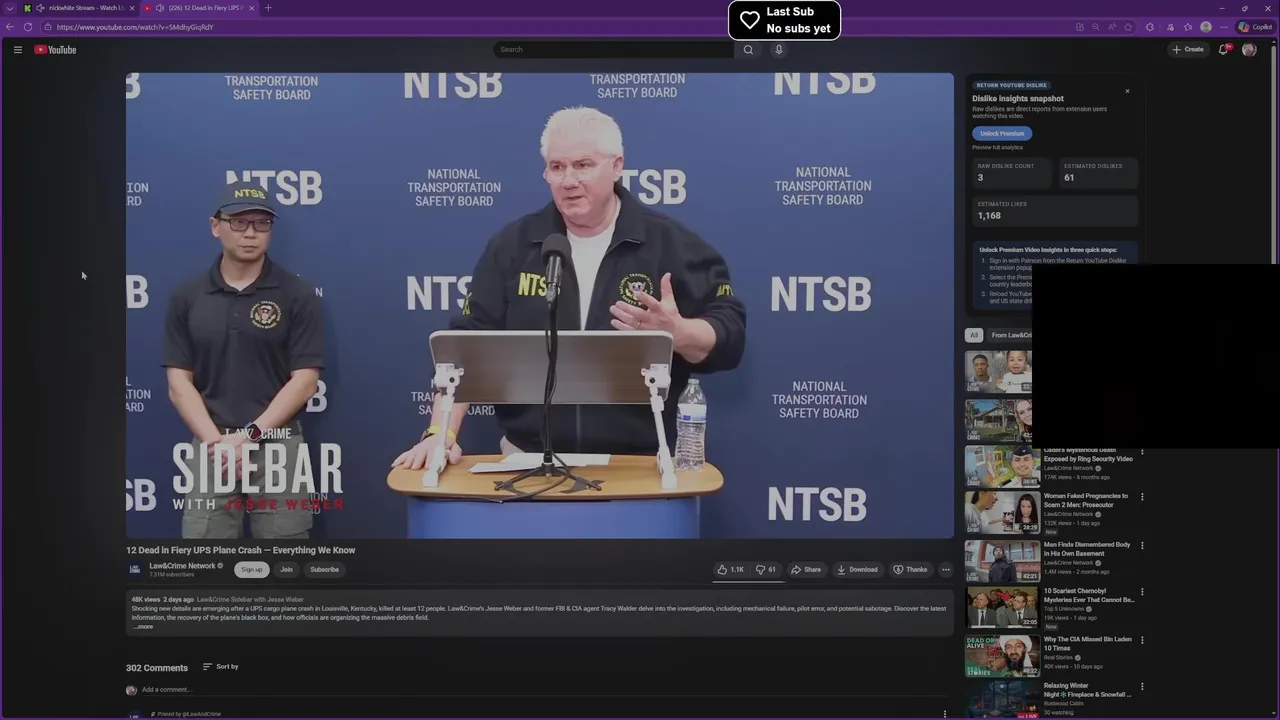Open a new browser tab

click(x=268, y=8)
